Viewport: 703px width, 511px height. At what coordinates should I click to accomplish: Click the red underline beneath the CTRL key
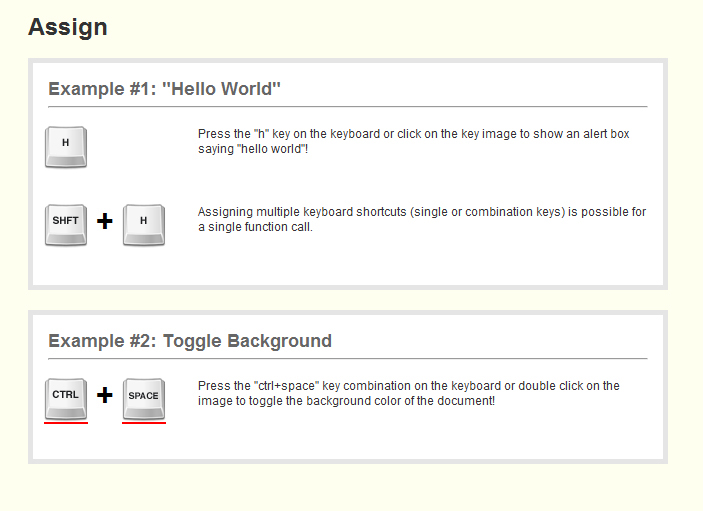point(66,423)
